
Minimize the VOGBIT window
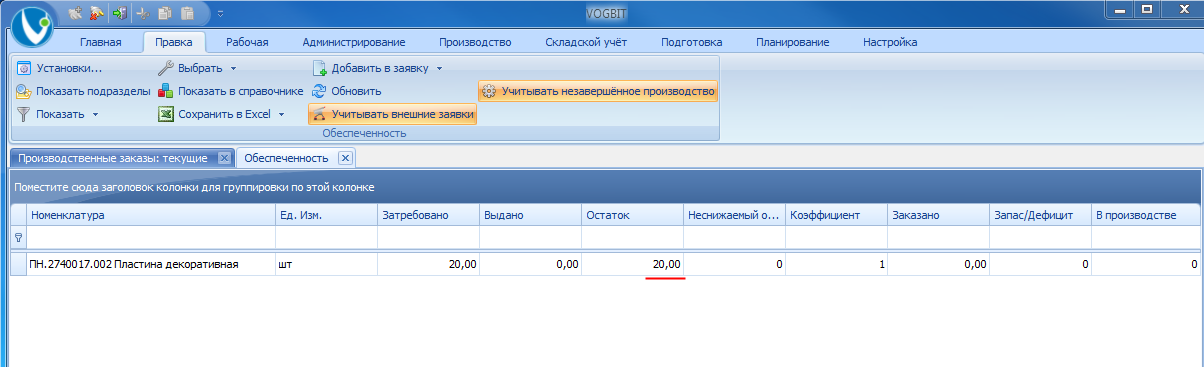pyautogui.click(x=1119, y=9)
